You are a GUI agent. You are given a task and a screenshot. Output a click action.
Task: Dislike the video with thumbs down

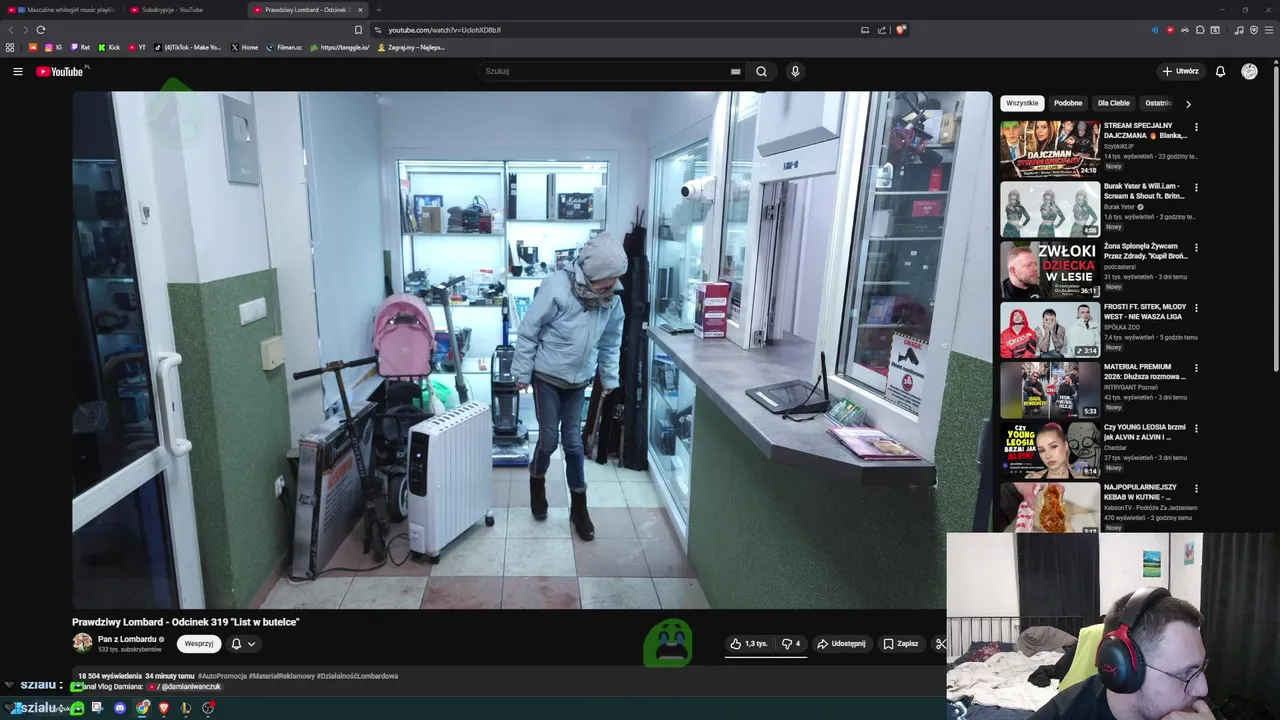791,644
